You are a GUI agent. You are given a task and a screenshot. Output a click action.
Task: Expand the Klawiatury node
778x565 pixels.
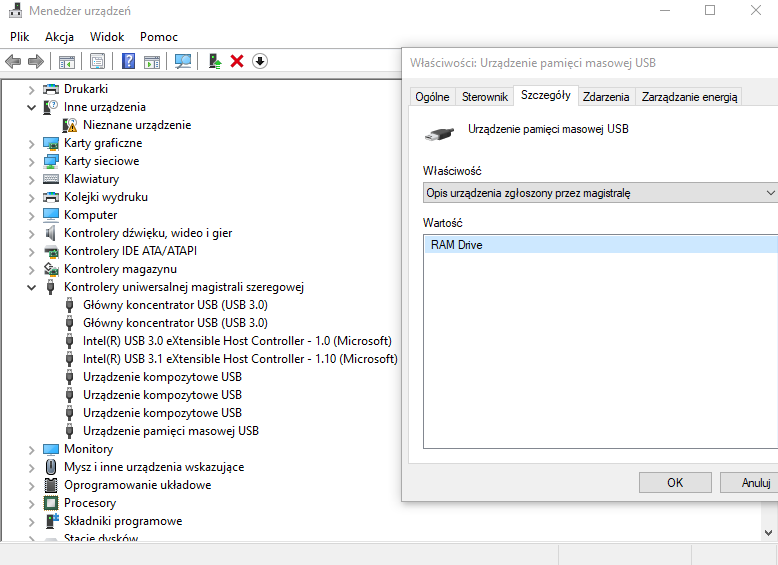click(x=31, y=180)
